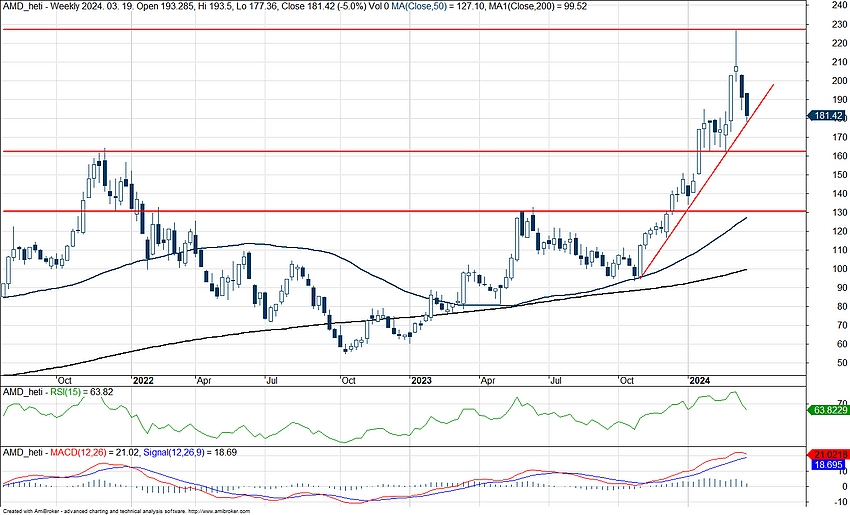Click the 160 label on the price axis

(x=841, y=156)
